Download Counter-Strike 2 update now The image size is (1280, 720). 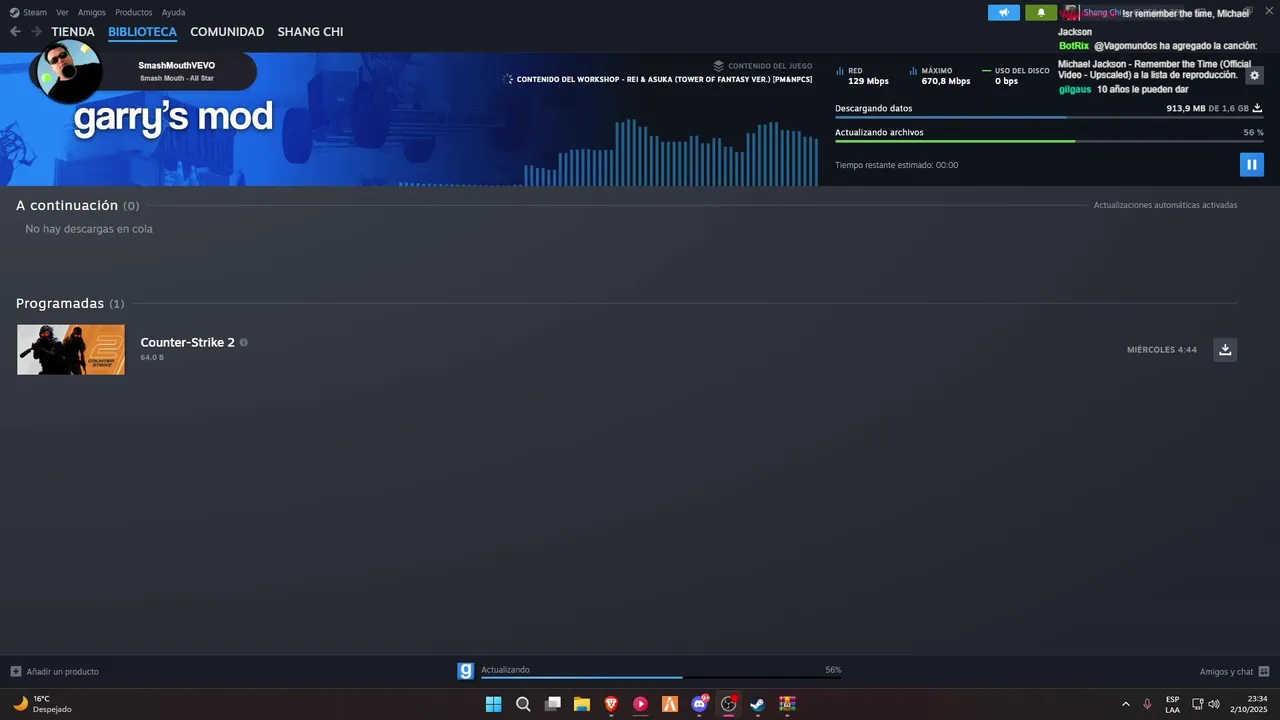(x=1225, y=349)
